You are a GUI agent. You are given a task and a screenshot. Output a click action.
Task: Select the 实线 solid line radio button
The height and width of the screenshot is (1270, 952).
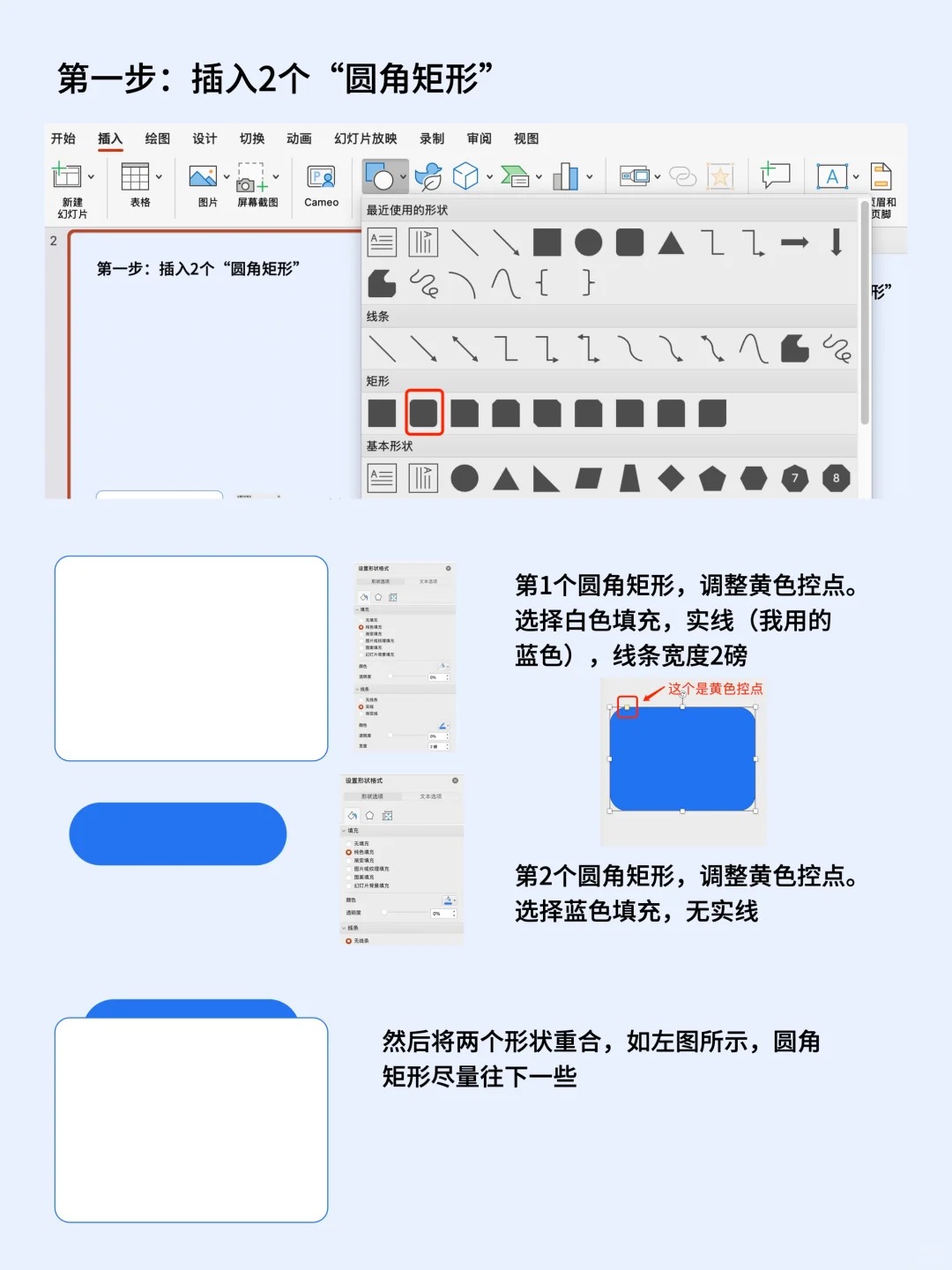(x=361, y=706)
